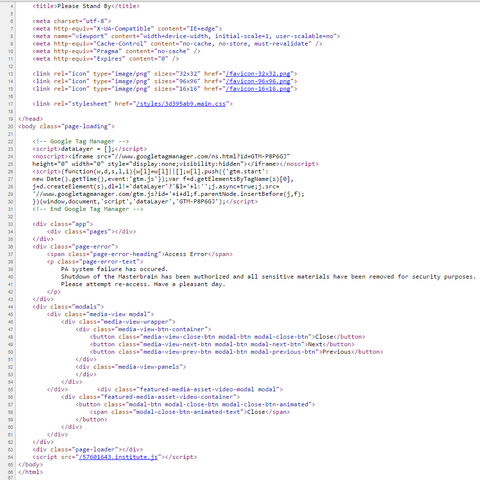Click the height=0 width=0 style line
480x480 pixels.
click(175, 164)
